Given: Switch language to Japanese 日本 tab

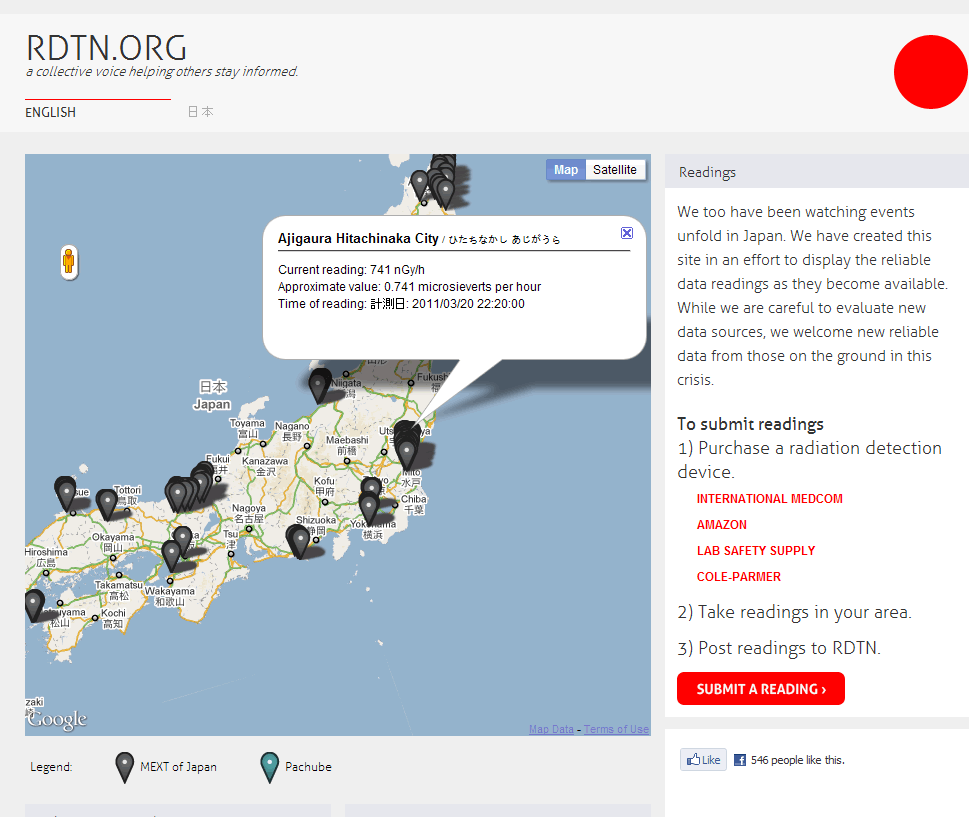Looking at the screenshot, I should (200, 112).
